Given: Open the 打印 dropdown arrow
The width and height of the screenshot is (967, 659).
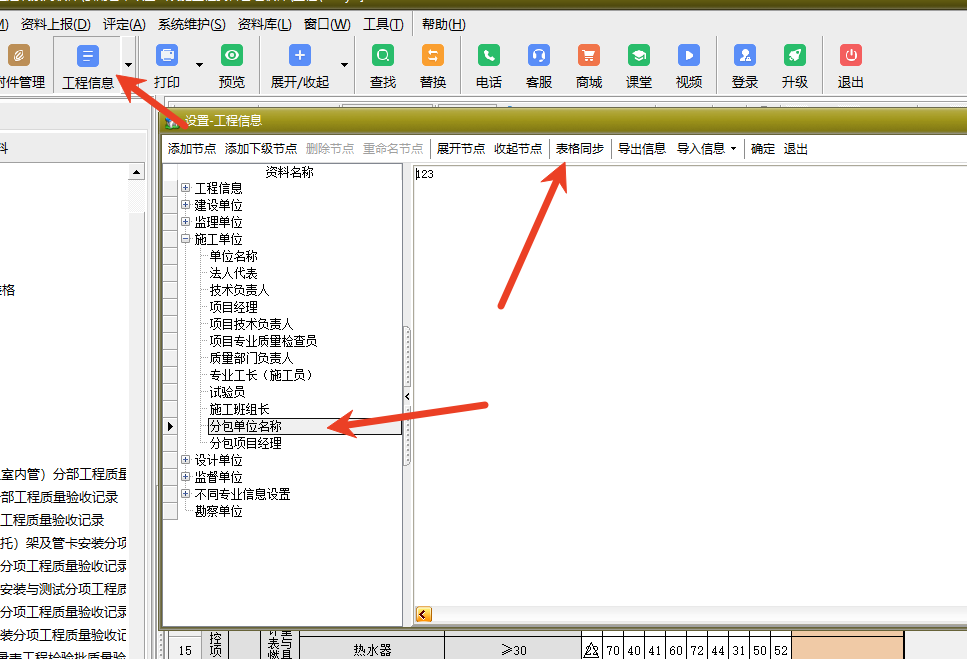Looking at the screenshot, I should coord(199,65).
